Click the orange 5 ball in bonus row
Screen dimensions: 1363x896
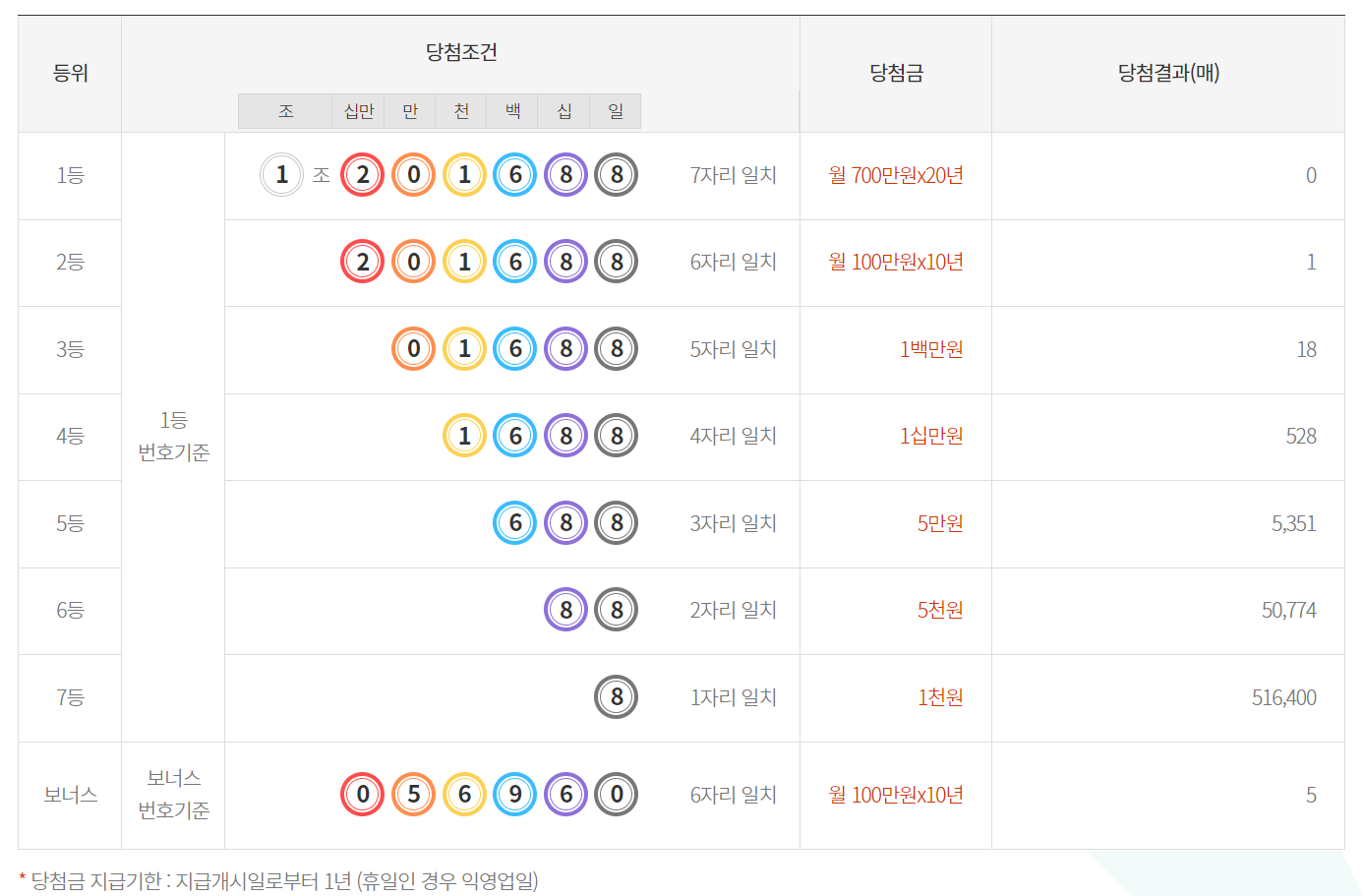pos(413,795)
